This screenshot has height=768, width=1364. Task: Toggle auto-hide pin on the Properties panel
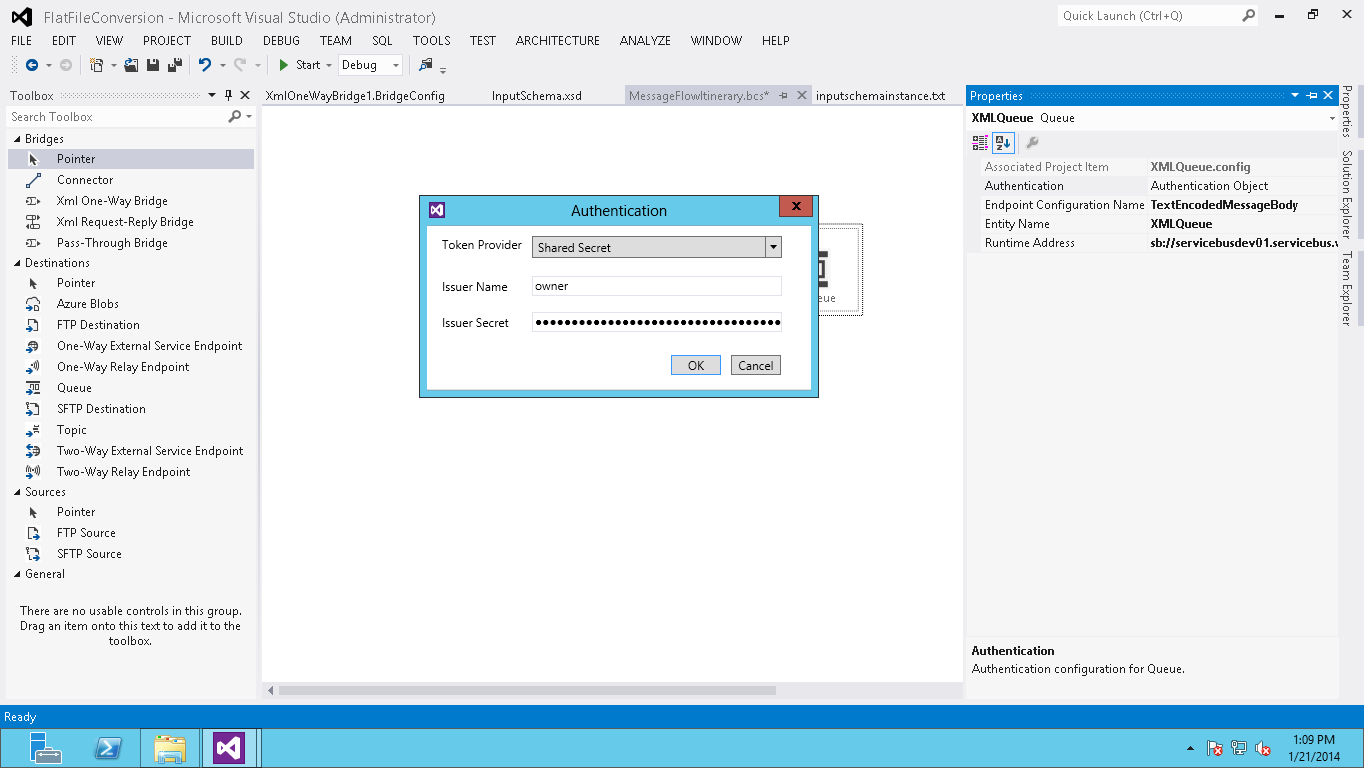1312,96
